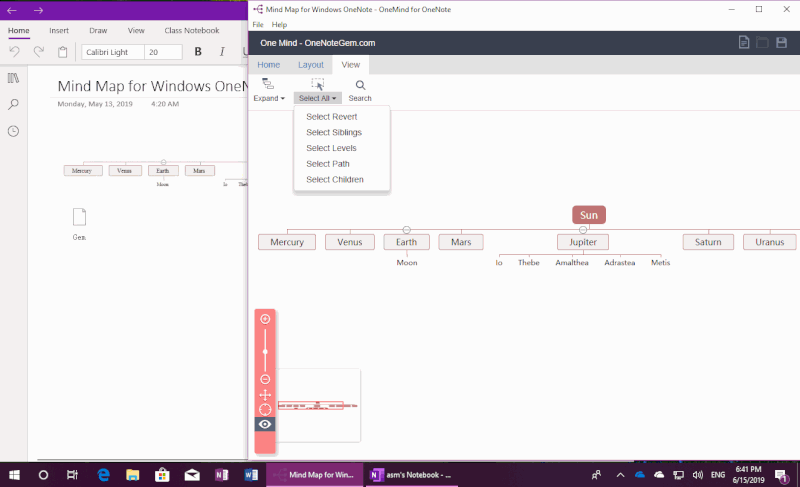Viewport: 800px width, 487px height.
Task: Click the new document icon in OneMind header
Action: tap(744, 42)
